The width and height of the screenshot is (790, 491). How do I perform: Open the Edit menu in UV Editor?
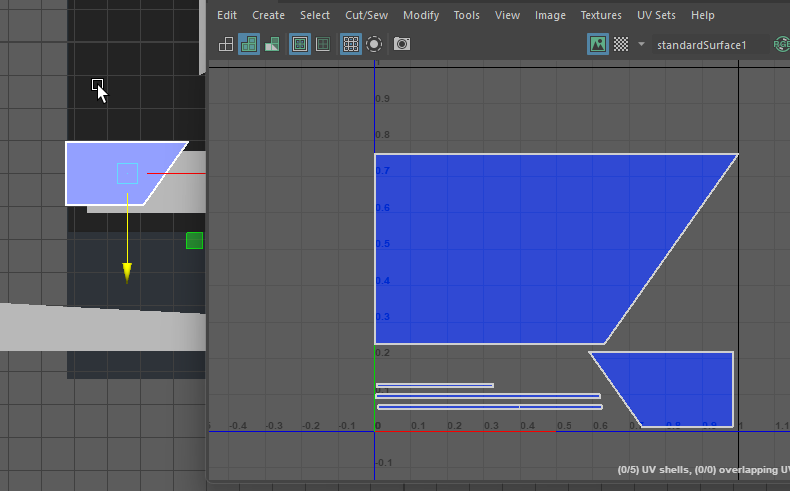click(227, 15)
